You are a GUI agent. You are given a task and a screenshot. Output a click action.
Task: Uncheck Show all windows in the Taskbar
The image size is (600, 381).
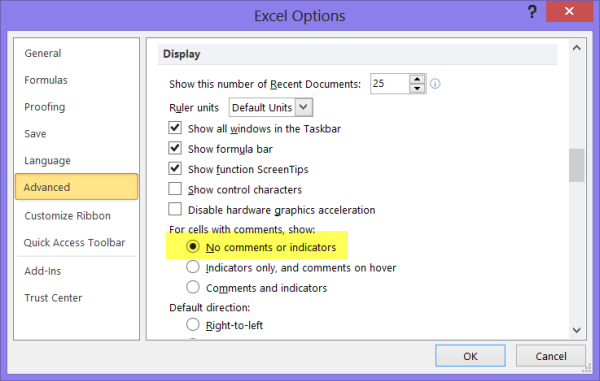(175, 128)
